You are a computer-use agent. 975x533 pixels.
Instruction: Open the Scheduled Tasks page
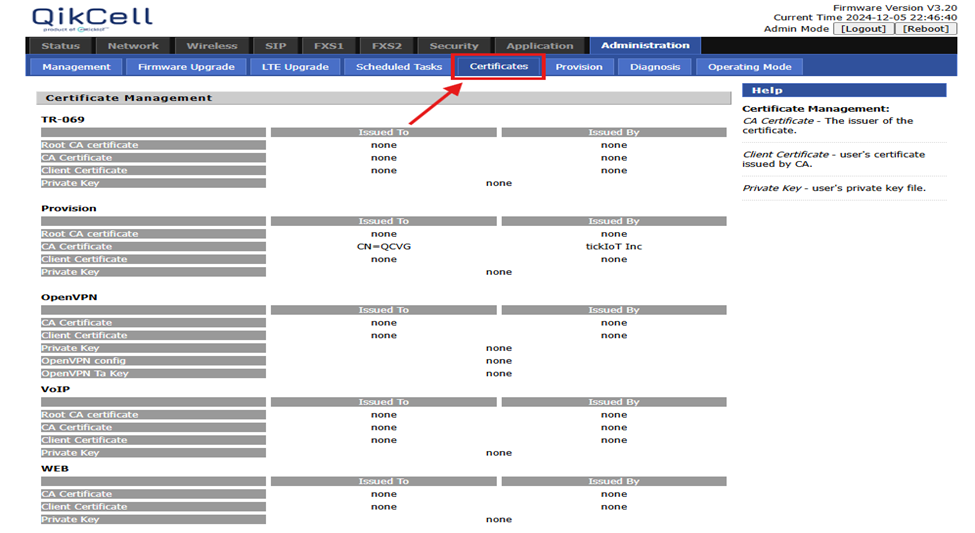pyautogui.click(x=398, y=67)
